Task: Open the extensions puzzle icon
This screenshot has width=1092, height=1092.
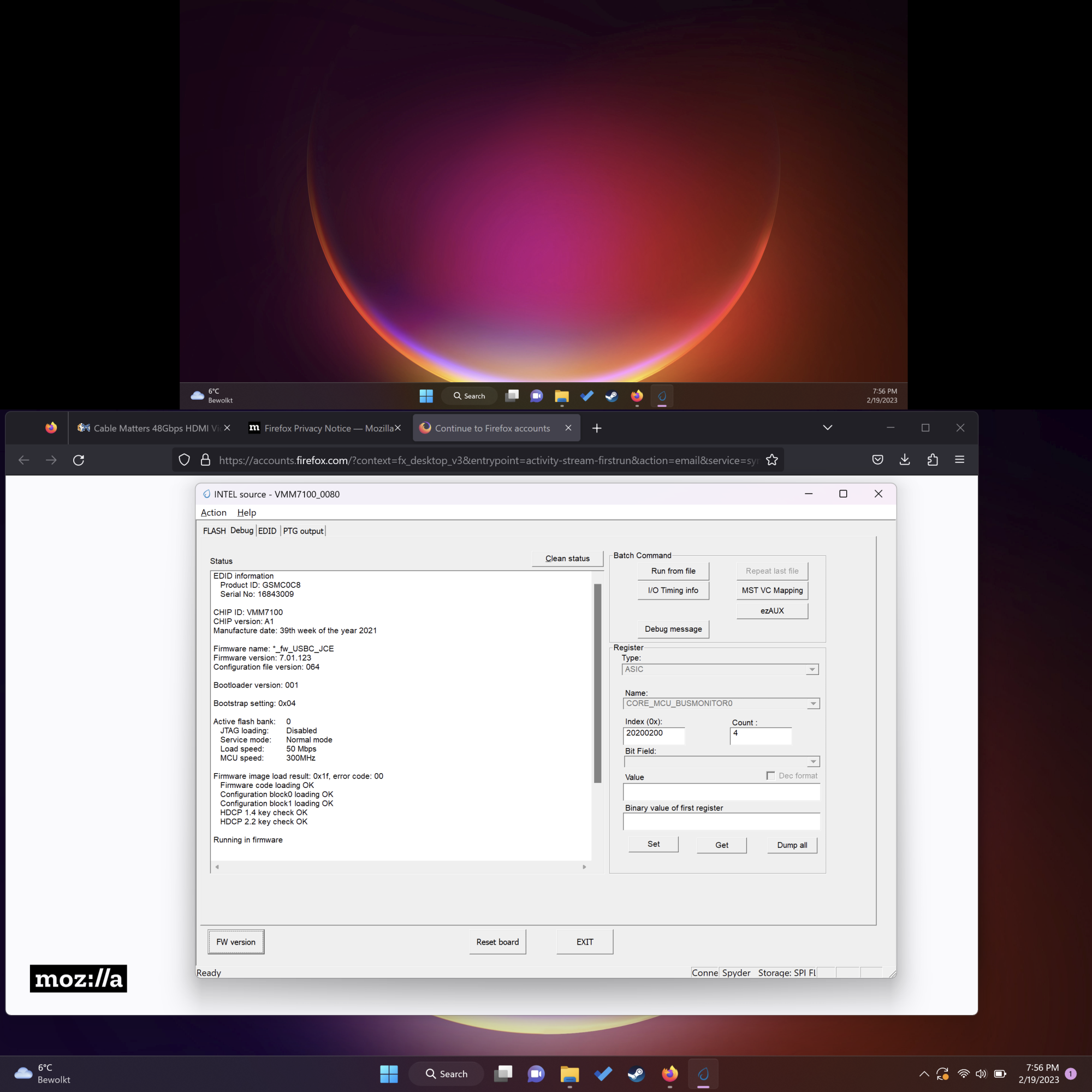Action: [933, 460]
